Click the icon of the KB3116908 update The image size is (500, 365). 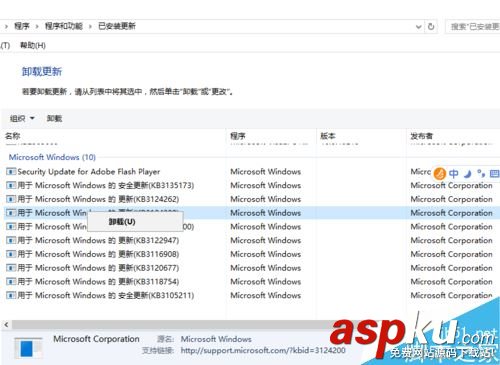coord(11,254)
